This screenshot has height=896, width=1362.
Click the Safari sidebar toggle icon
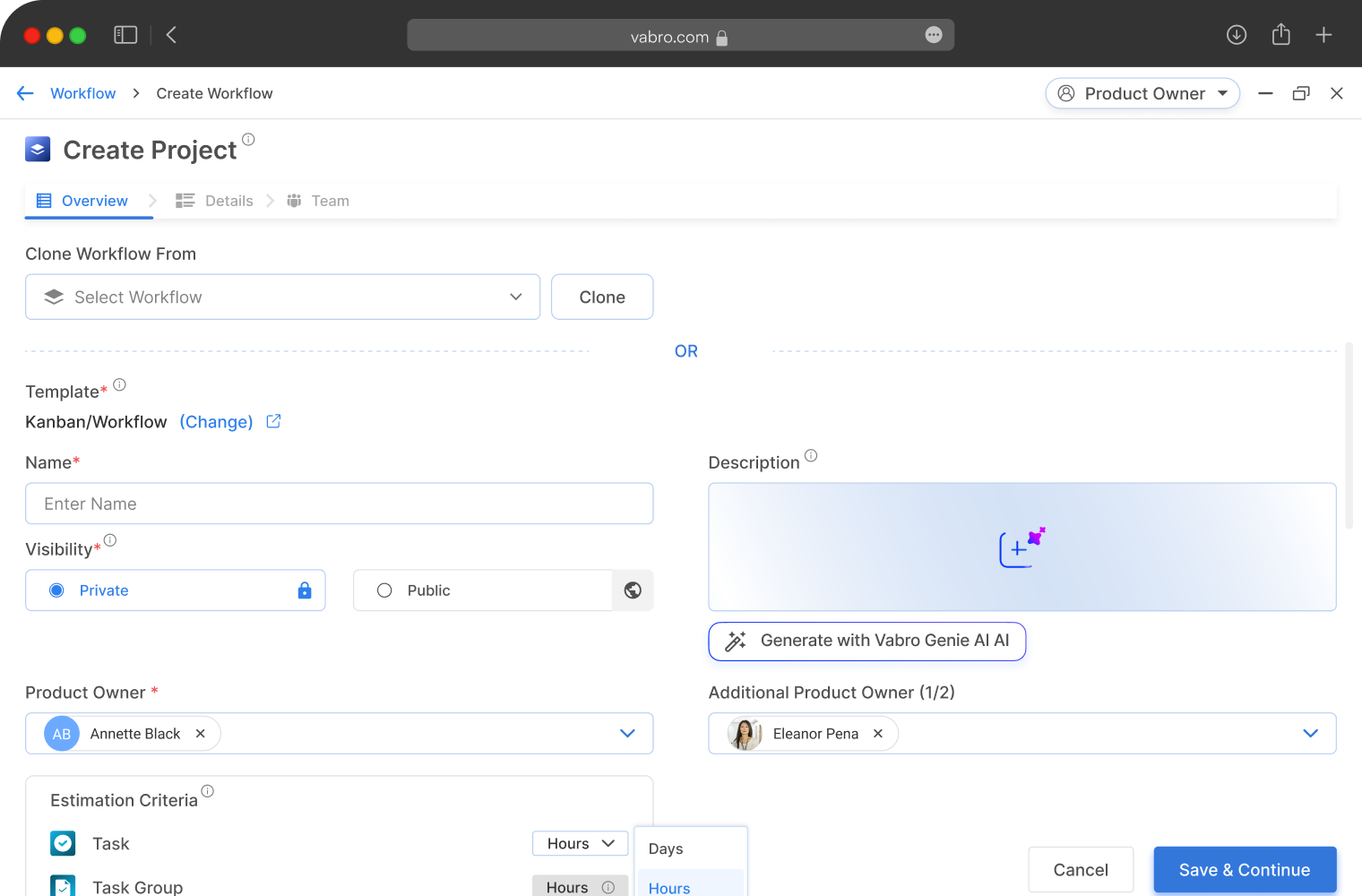pyautogui.click(x=125, y=35)
